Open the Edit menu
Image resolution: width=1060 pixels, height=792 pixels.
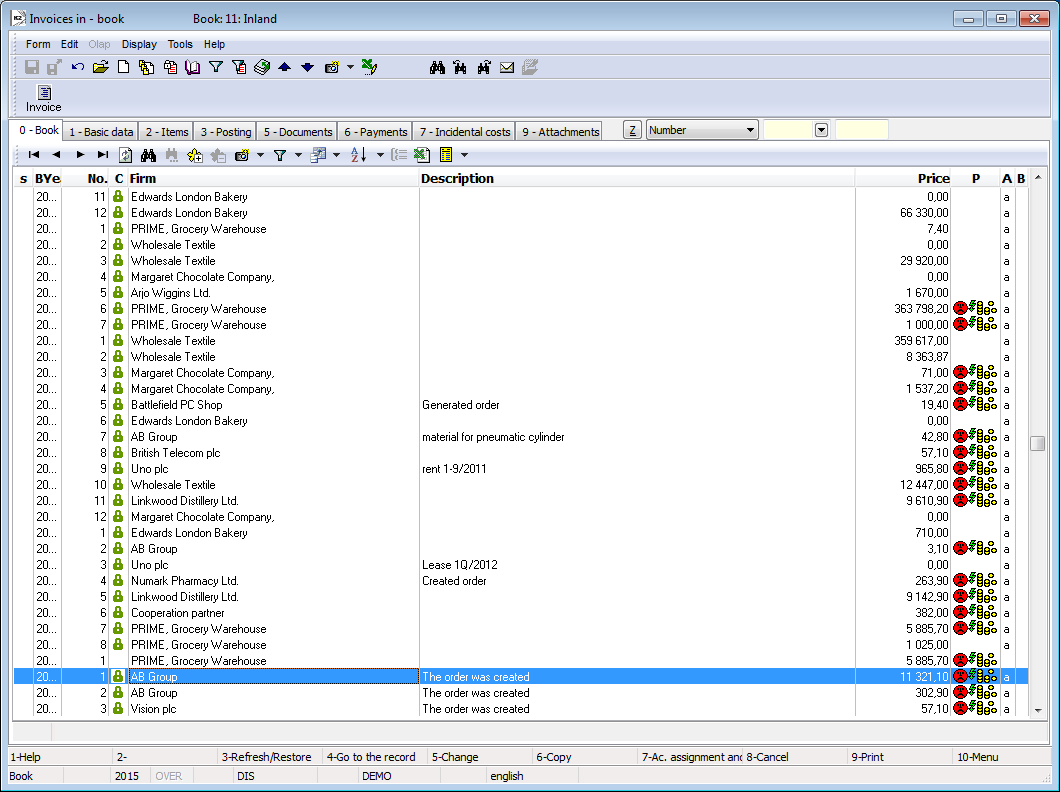[x=69, y=44]
